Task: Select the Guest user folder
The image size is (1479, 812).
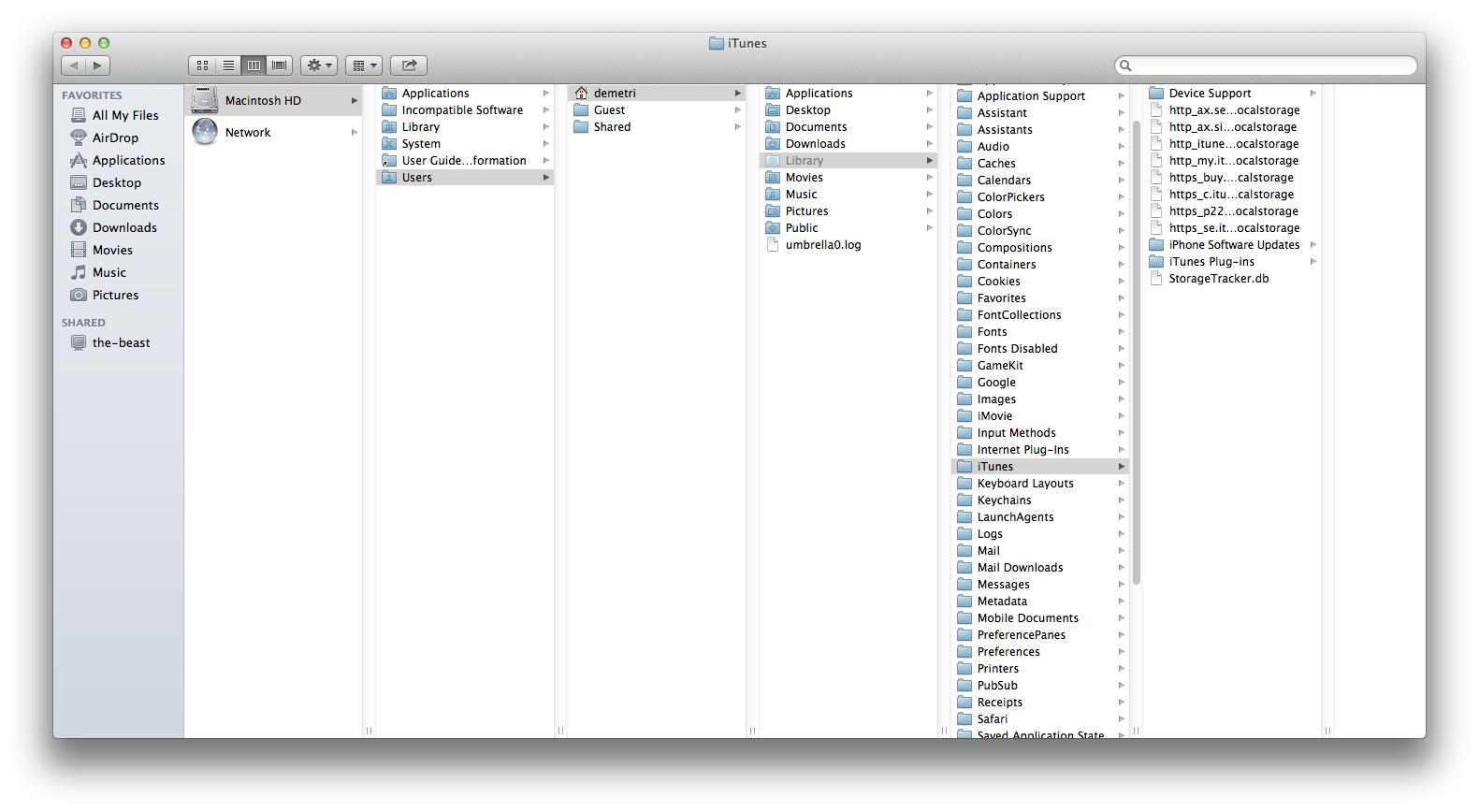Action: click(x=656, y=109)
